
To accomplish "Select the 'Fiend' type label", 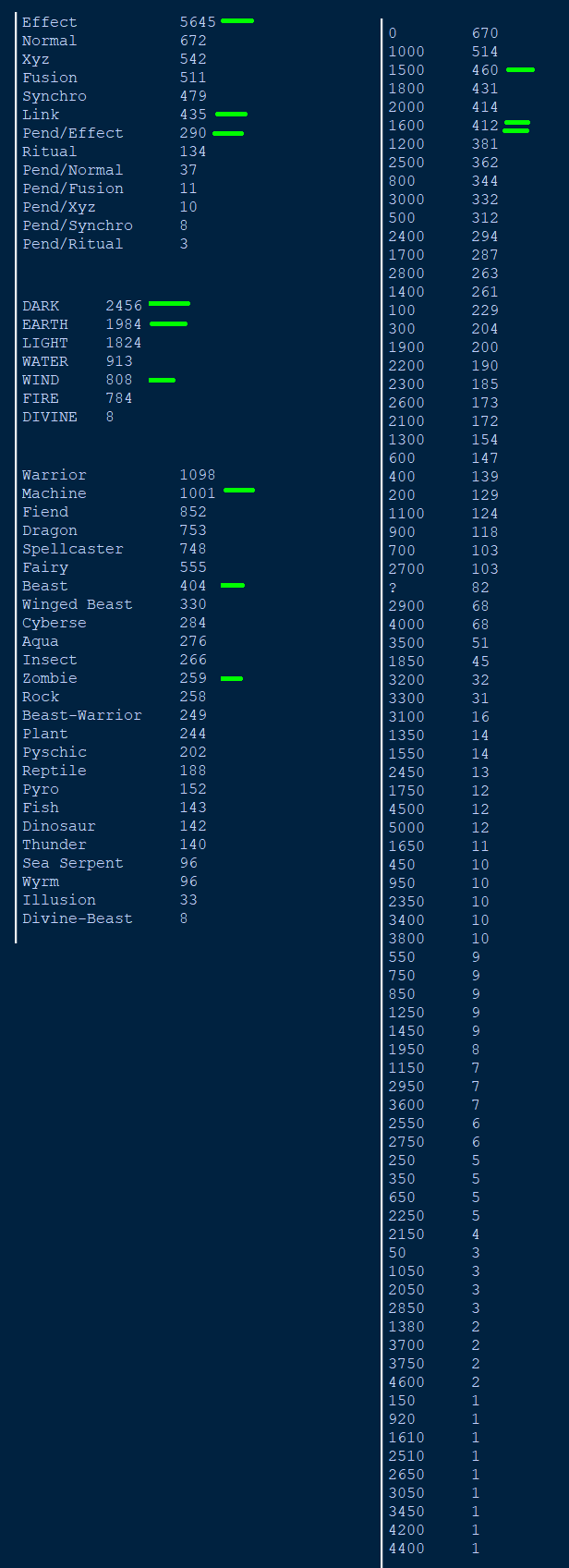I will pyautogui.click(x=45, y=512).
